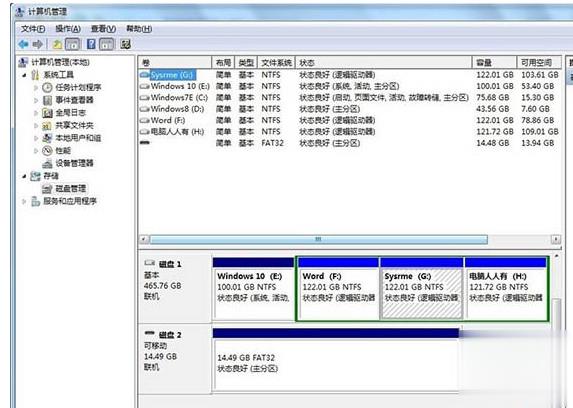Select the Windows8 (D:) volume row
Viewport: 573px width, 408px height.
coord(349,109)
